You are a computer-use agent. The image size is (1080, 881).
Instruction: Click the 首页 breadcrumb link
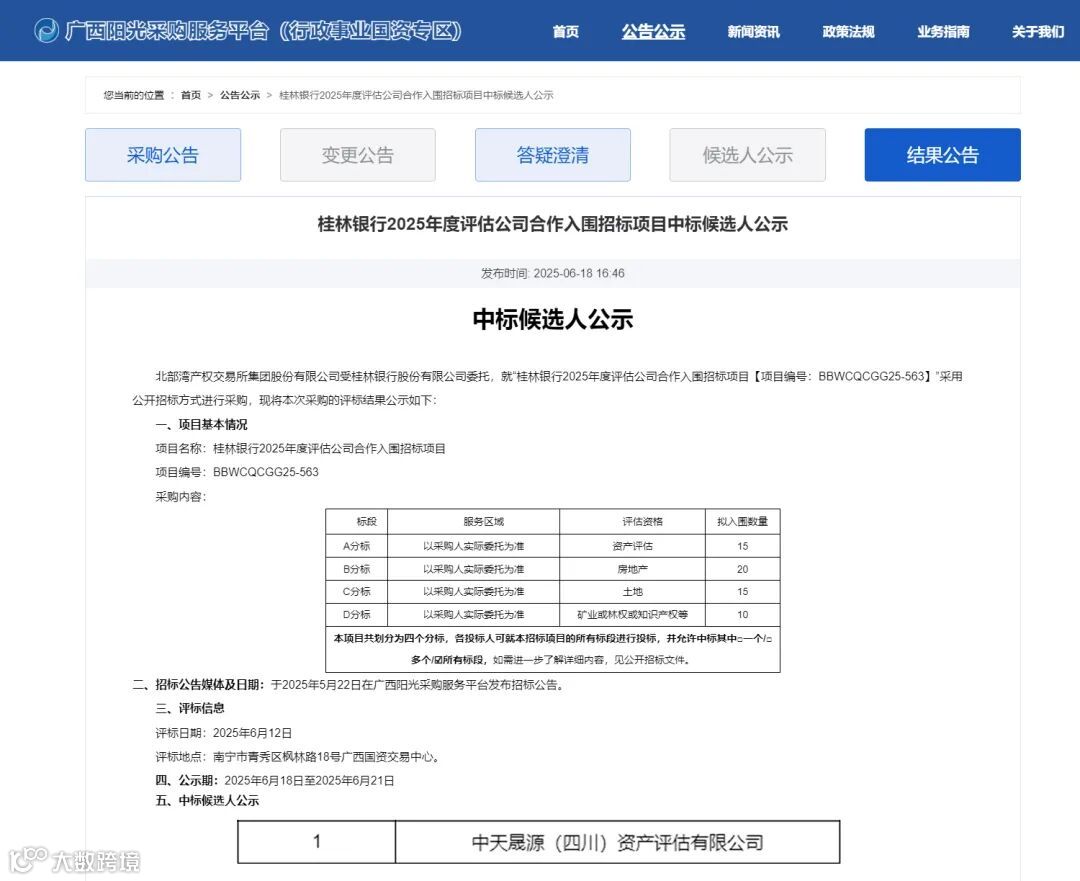[191, 95]
